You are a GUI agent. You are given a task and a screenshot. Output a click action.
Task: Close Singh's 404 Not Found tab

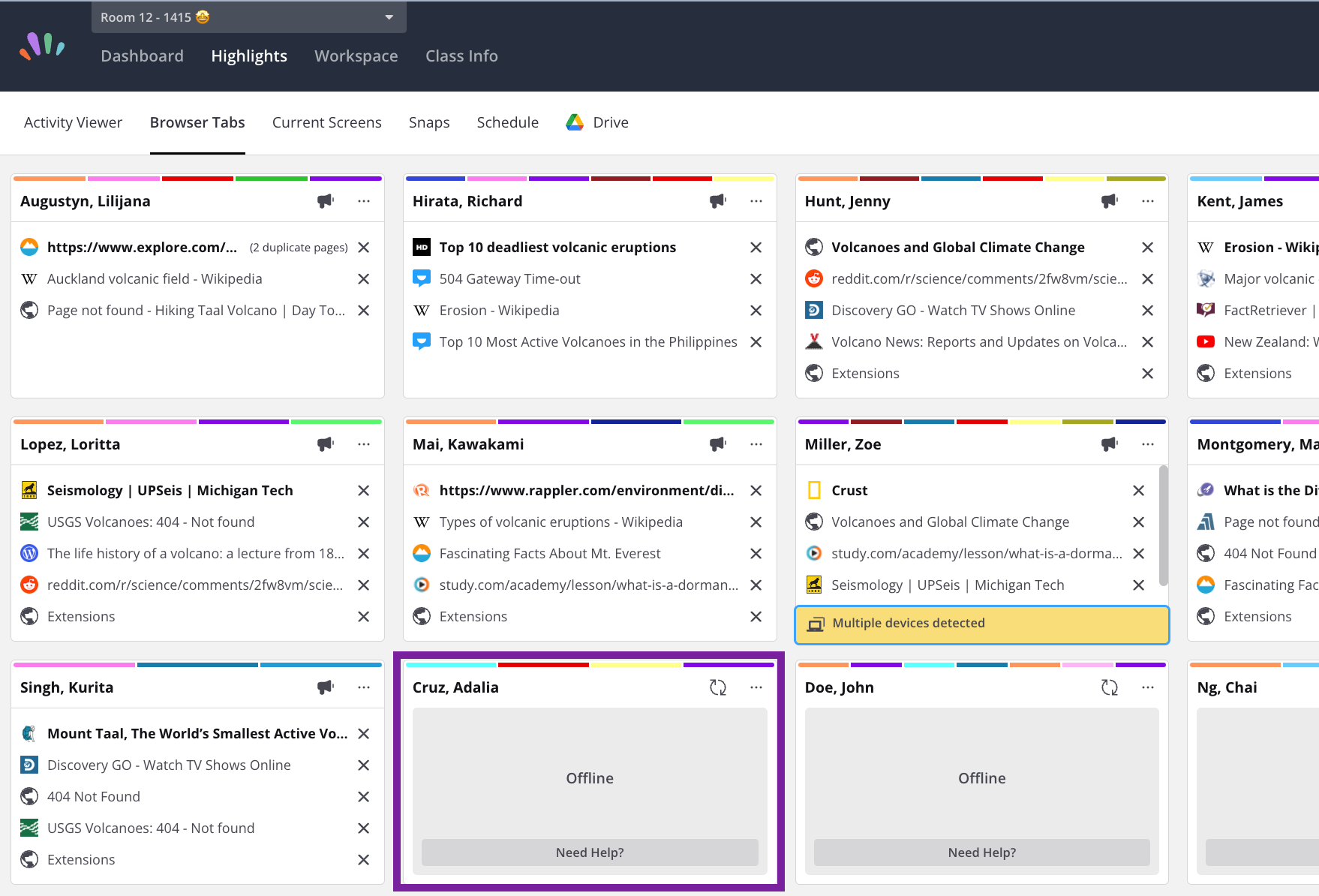(x=364, y=797)
